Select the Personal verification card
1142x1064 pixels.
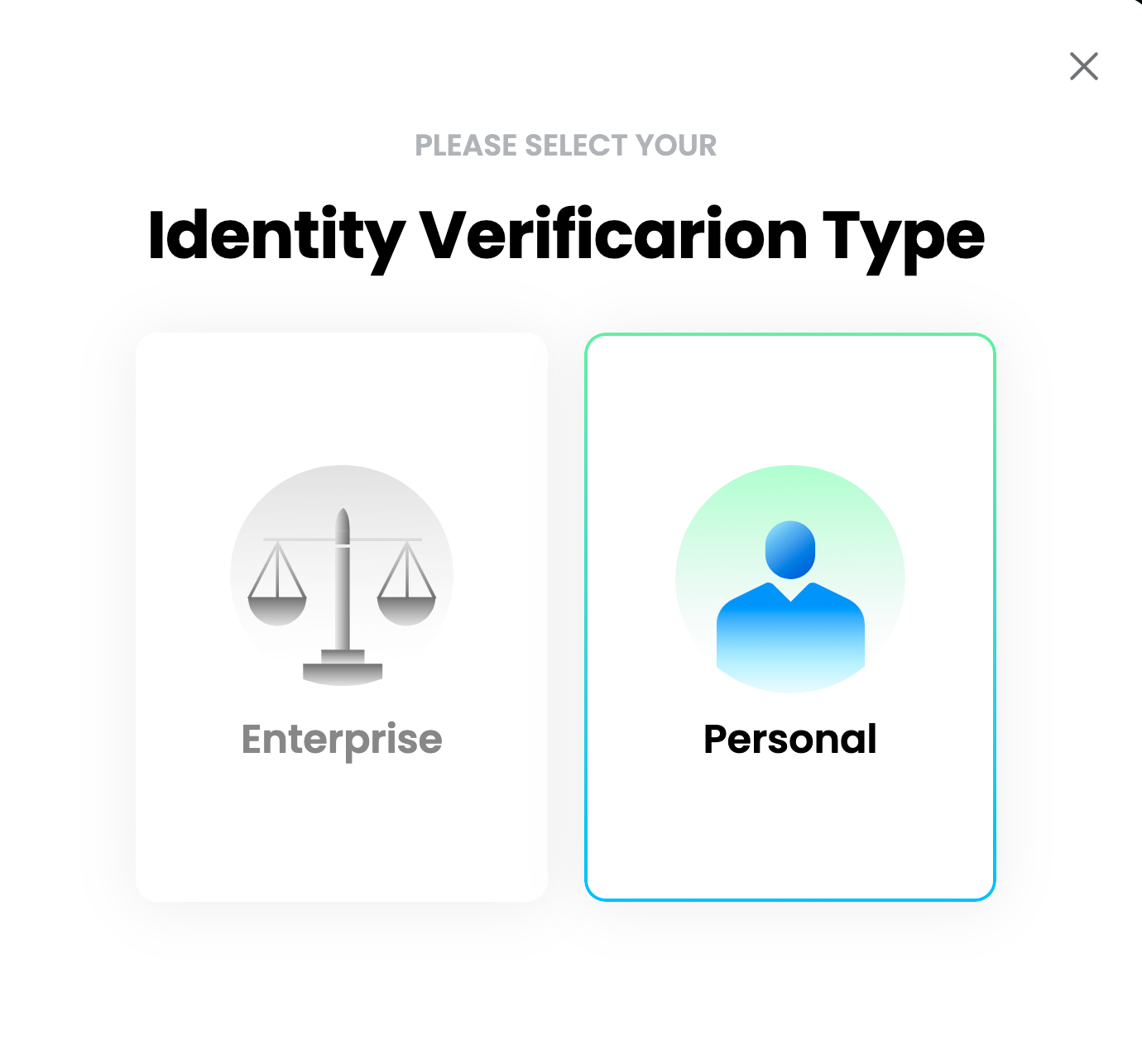pyautogui.click(x=789, y=616)
